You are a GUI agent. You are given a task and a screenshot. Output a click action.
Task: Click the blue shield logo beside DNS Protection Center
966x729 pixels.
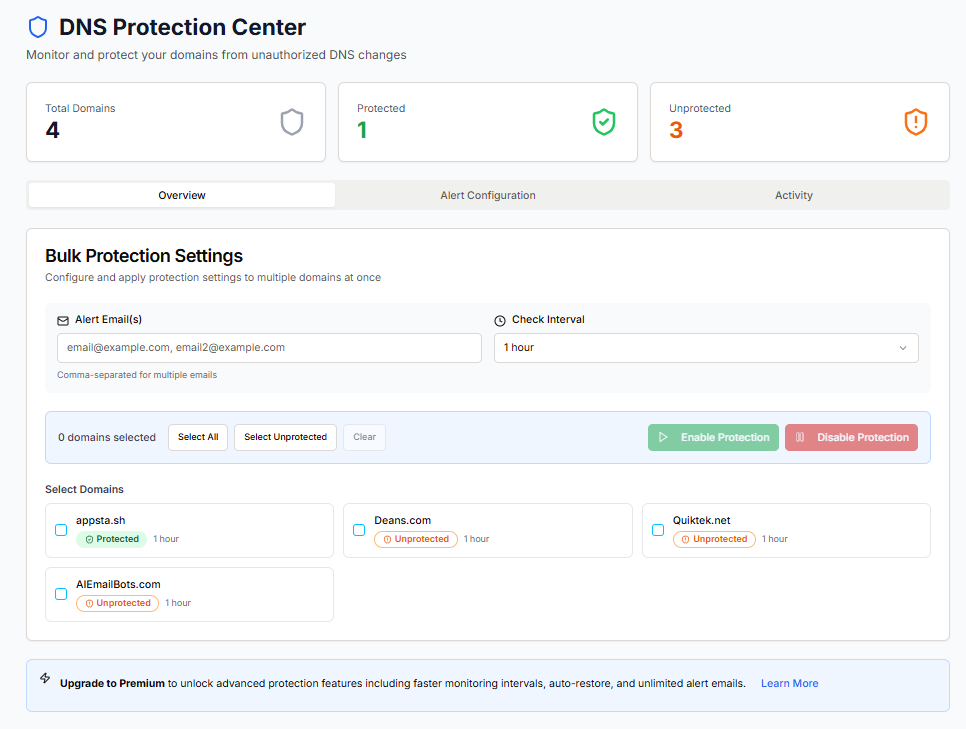click(x=38, y=27)
